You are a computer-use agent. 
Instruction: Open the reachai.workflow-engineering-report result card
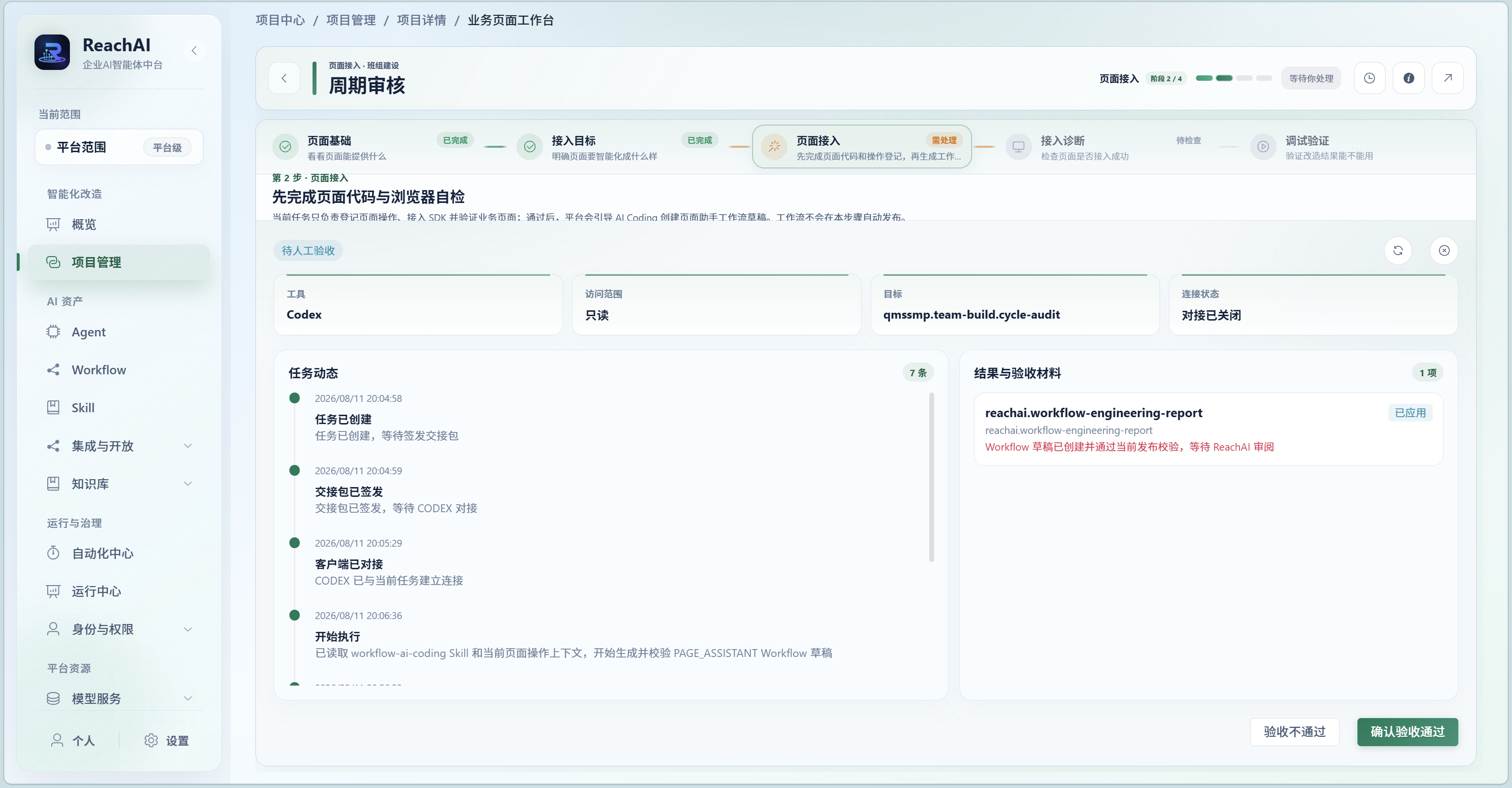(x=1208, y=429)
